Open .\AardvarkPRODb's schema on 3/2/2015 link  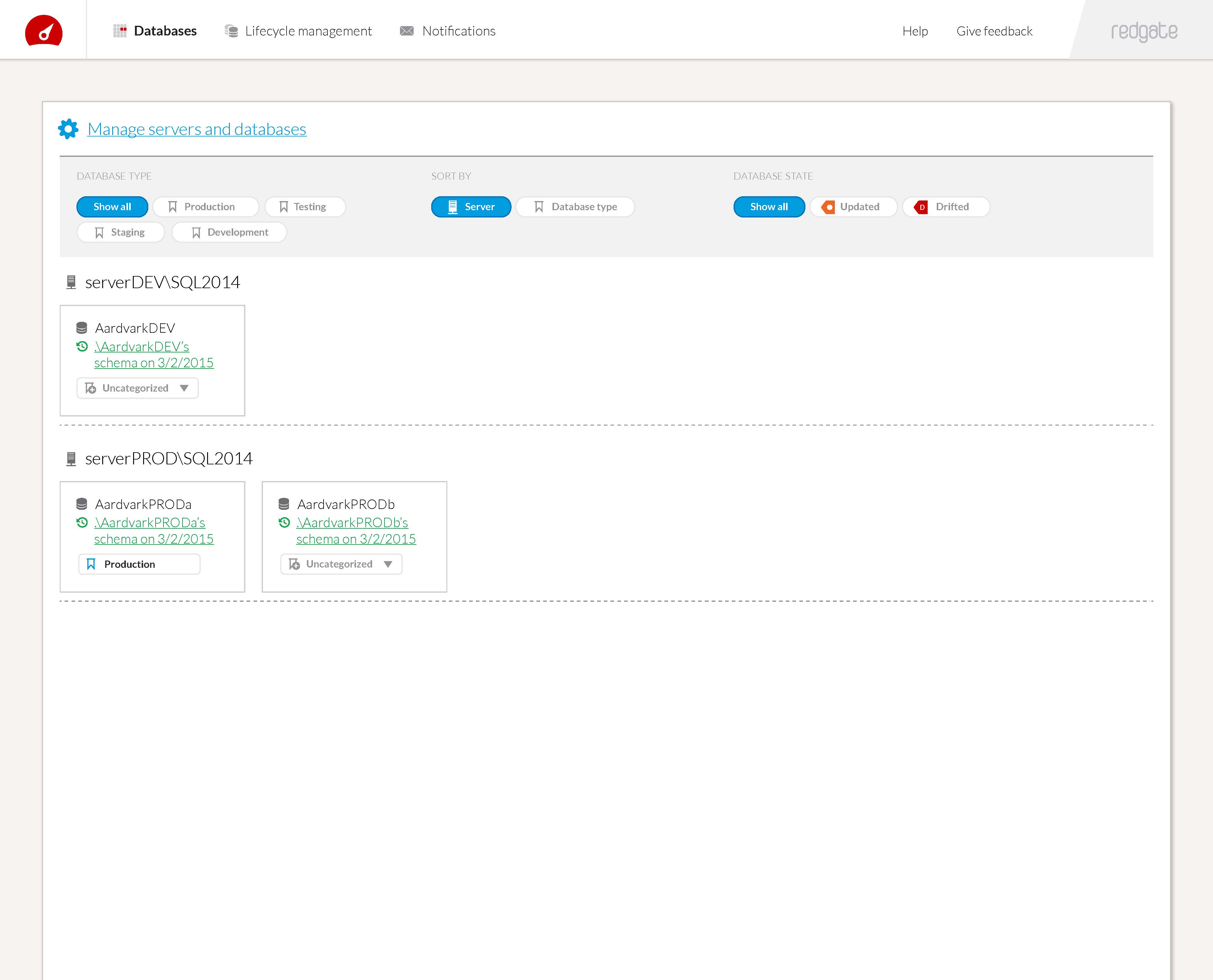356,531
